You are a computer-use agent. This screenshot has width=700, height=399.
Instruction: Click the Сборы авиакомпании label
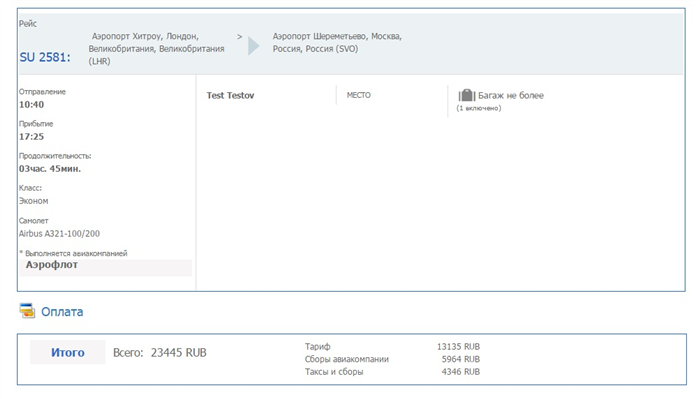tap(347, 359)
